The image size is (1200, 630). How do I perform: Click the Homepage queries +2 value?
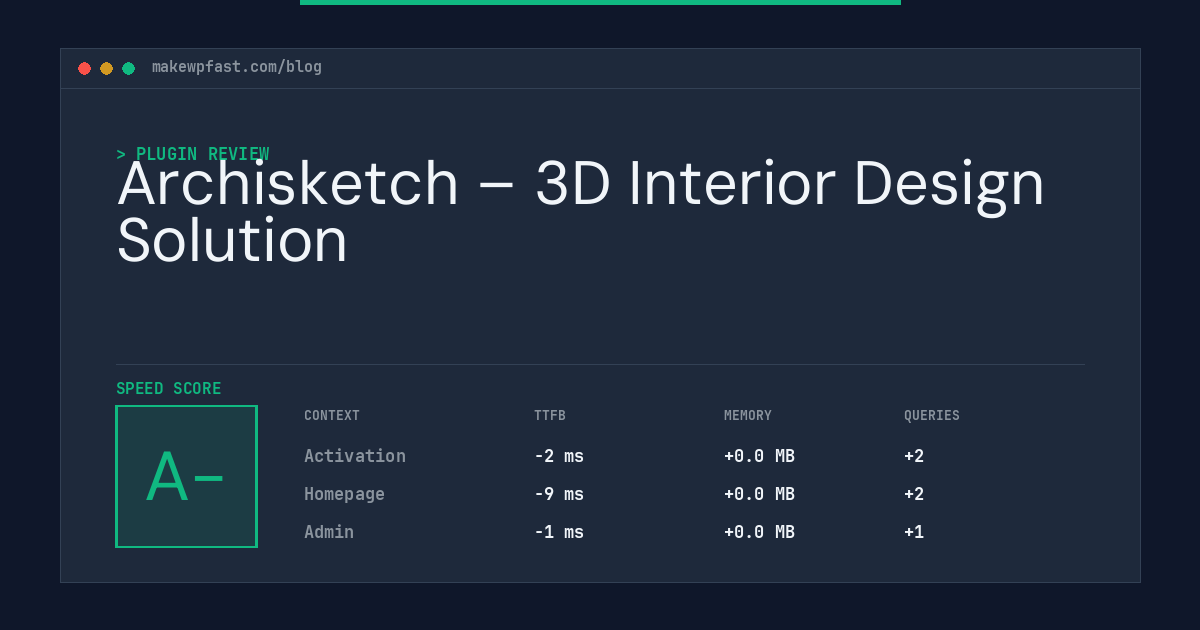(914, 494)
